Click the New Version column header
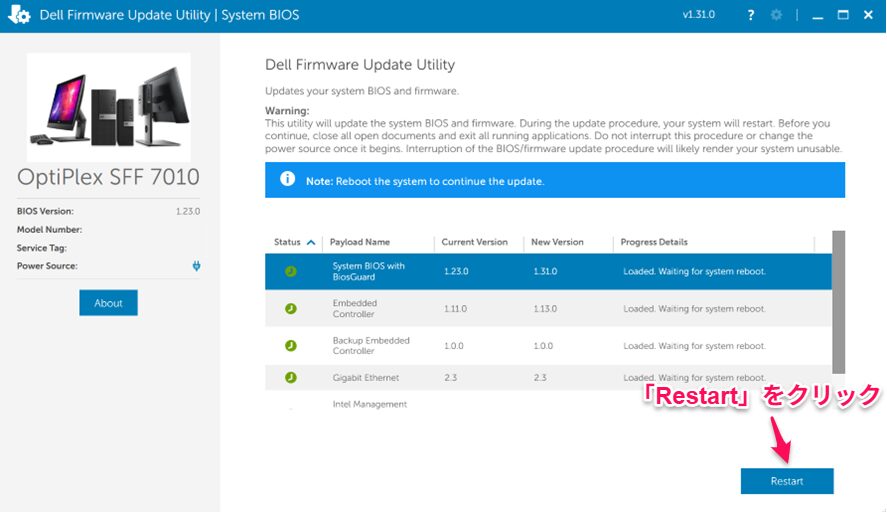 coord(558,242)
